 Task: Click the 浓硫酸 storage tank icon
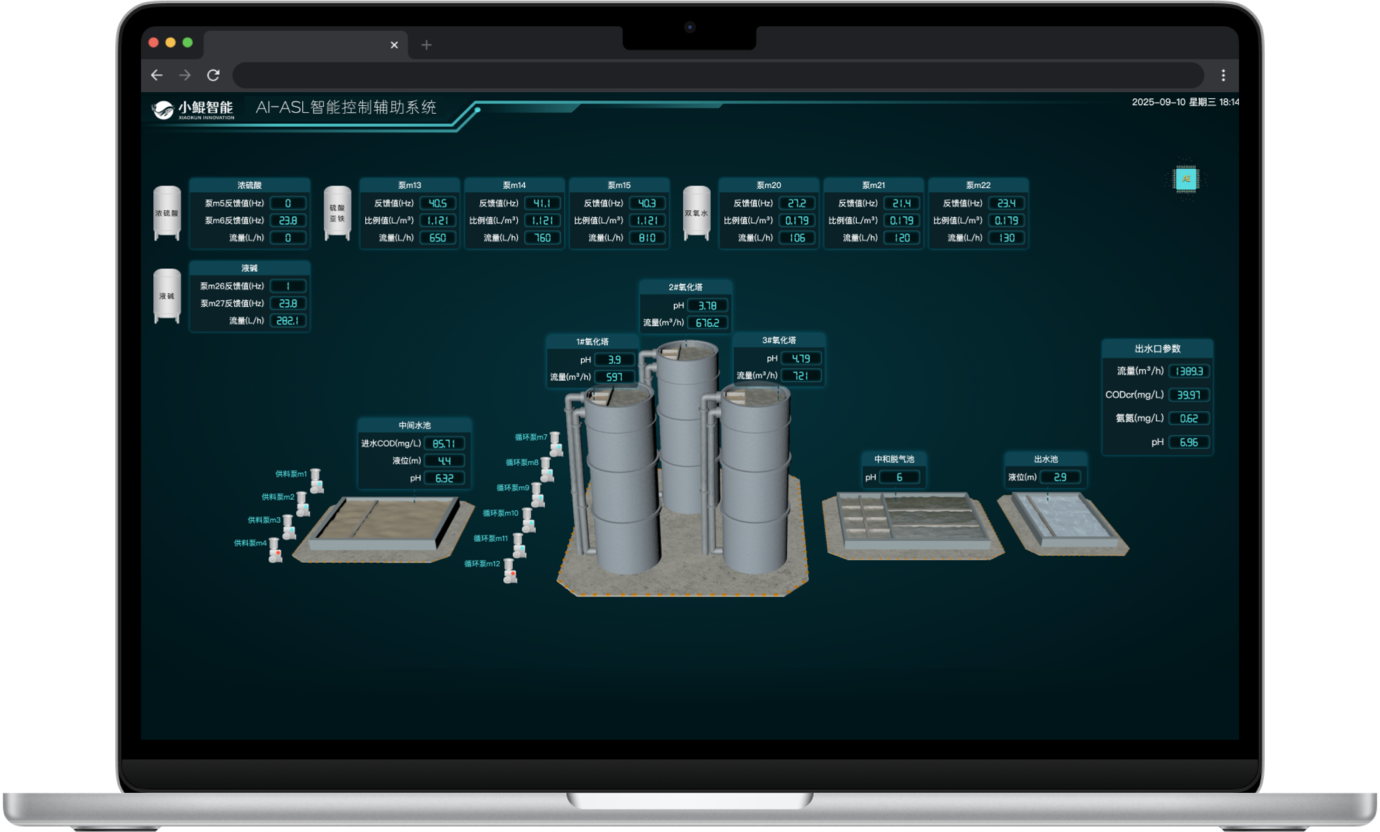pyautogui.click(x=167, y=213)
